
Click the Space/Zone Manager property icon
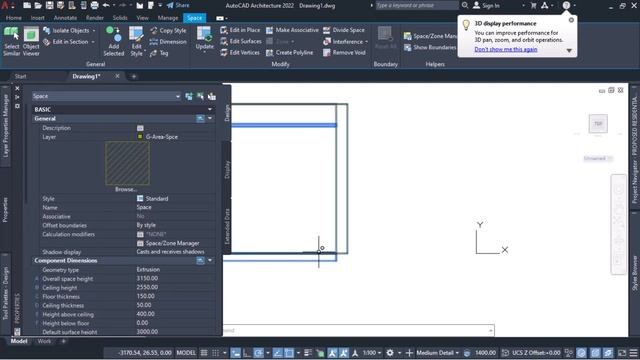coord(140,243)
